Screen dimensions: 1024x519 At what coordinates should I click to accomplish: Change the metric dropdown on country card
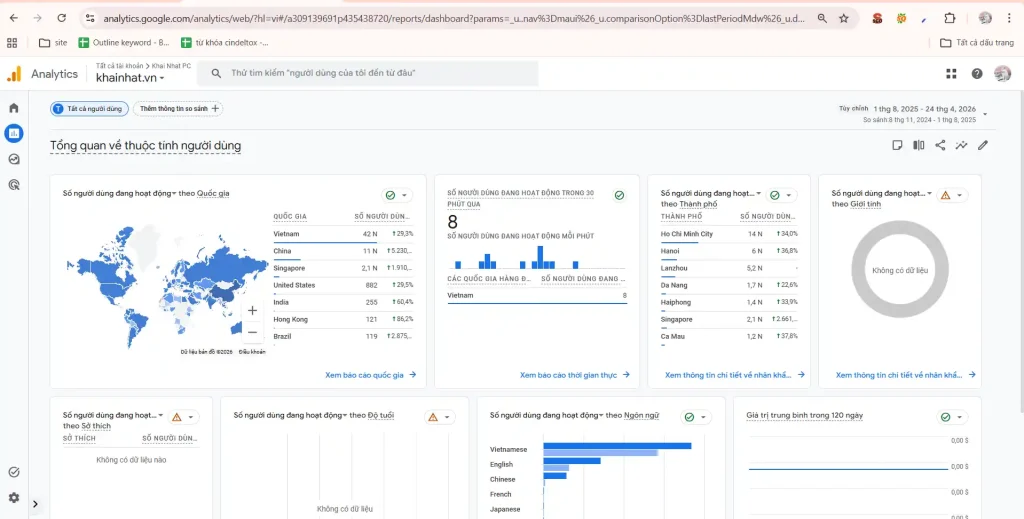pyautogui.click(x=120, y=193)
